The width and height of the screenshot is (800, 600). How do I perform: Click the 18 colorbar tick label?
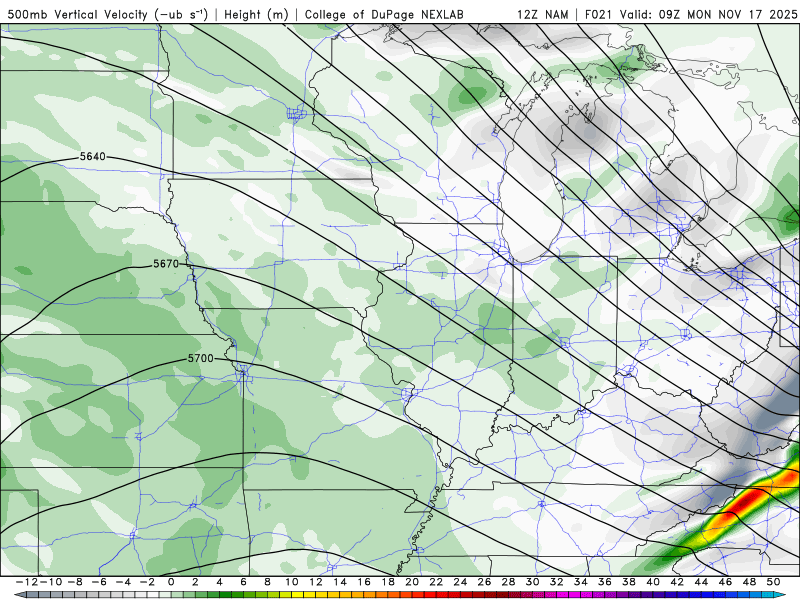point(388,582)
